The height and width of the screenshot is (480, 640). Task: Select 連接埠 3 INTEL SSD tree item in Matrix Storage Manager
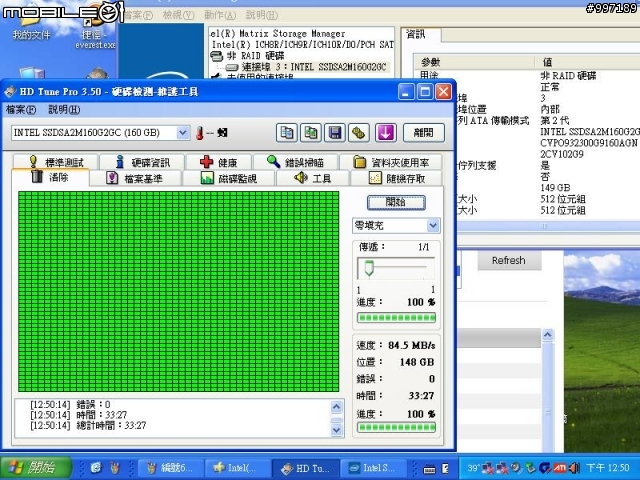(x=313, y=67)
